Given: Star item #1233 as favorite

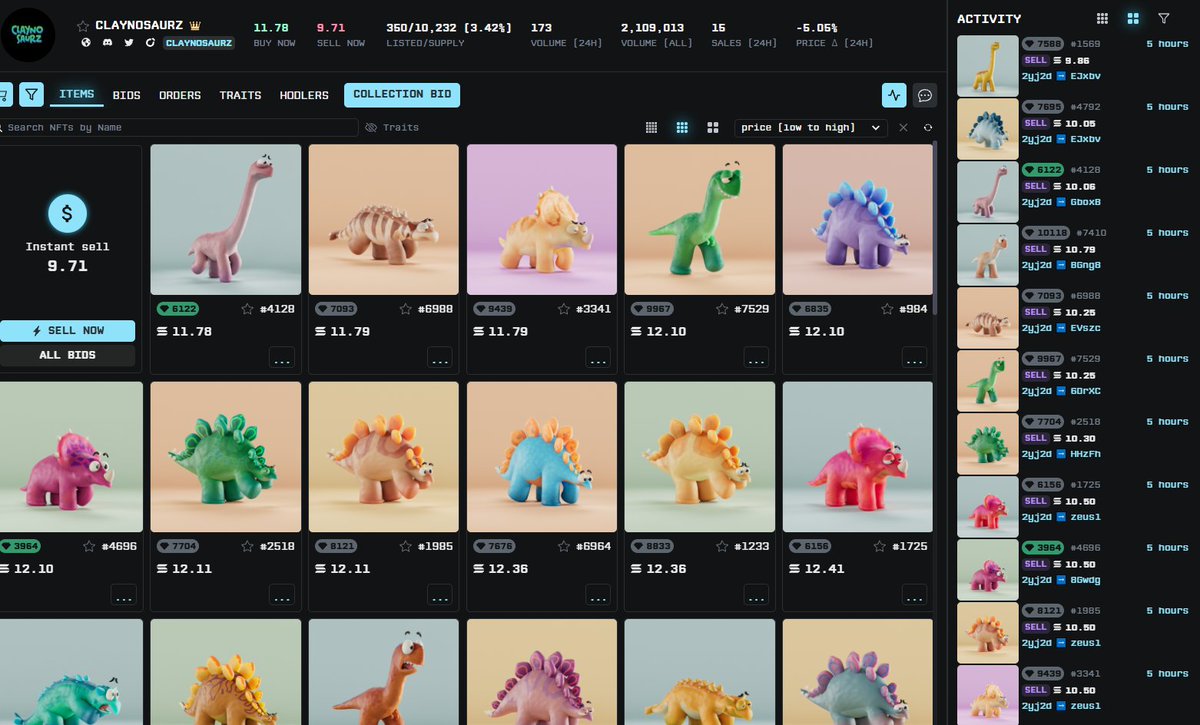Looking at the screenshot, I should [721, 546].
